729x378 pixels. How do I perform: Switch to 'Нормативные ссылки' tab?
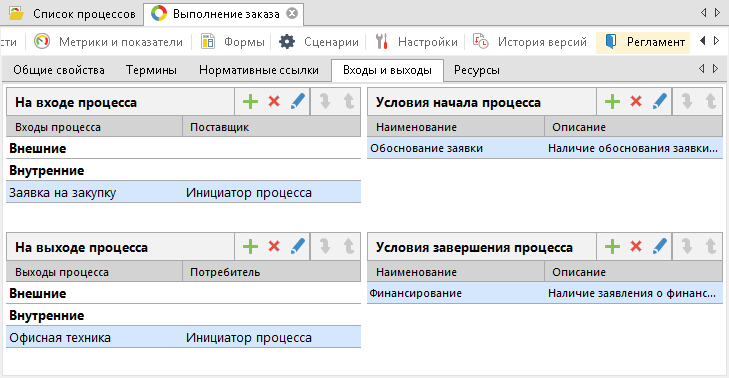258,70
